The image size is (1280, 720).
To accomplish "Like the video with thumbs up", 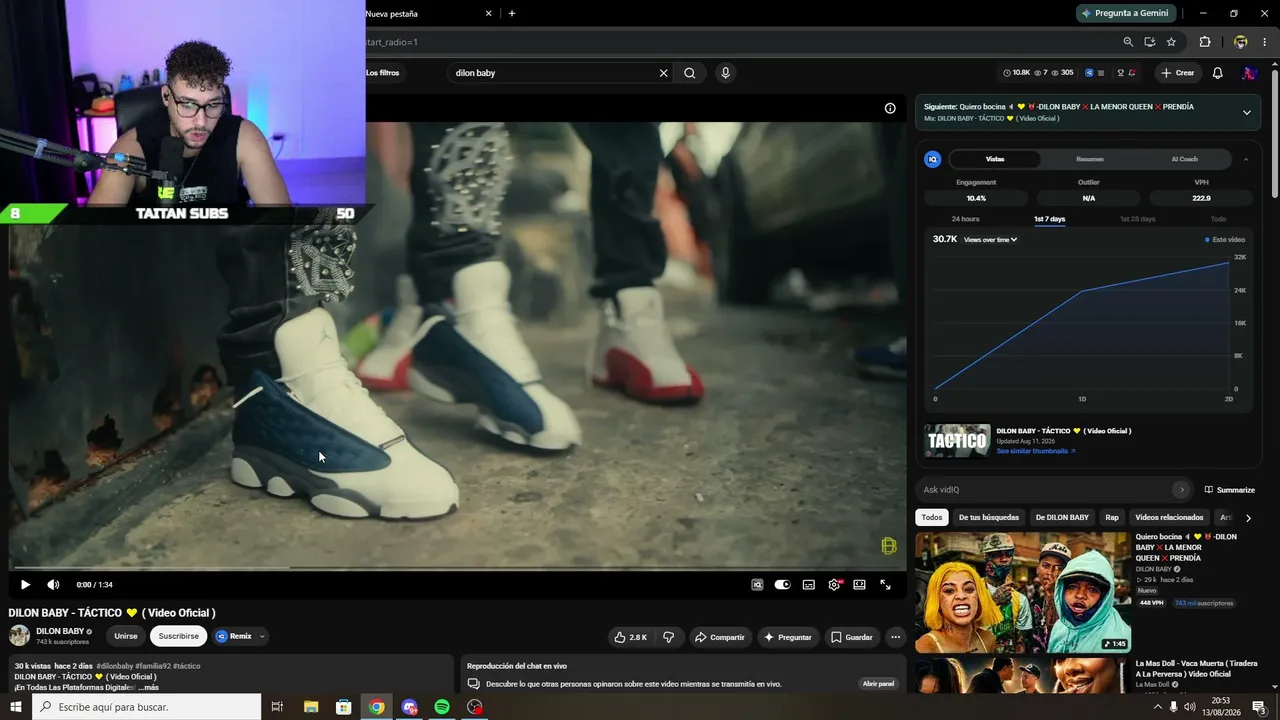I will pyautogui.click(x=631, y=637).
